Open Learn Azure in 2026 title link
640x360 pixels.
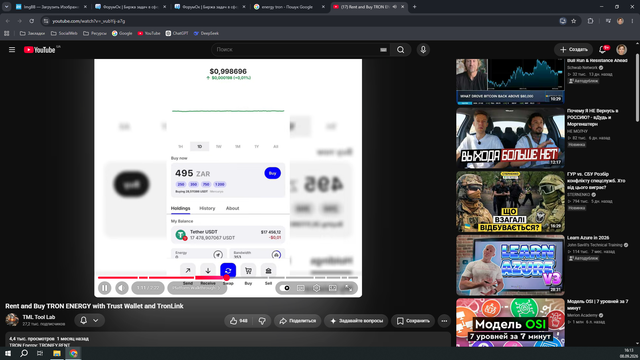tap(588, 238)
